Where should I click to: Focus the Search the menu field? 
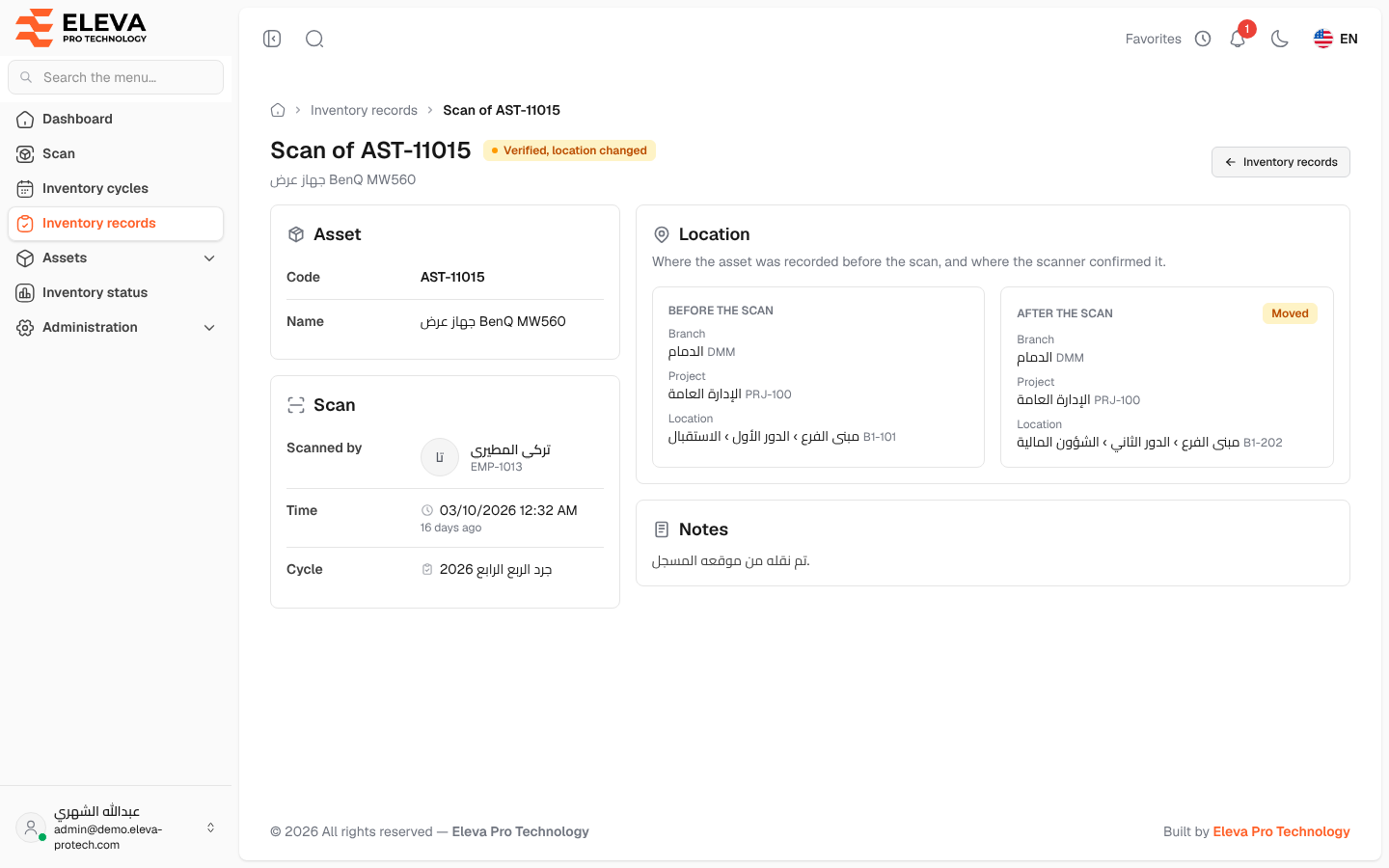(x=116, y=77)
